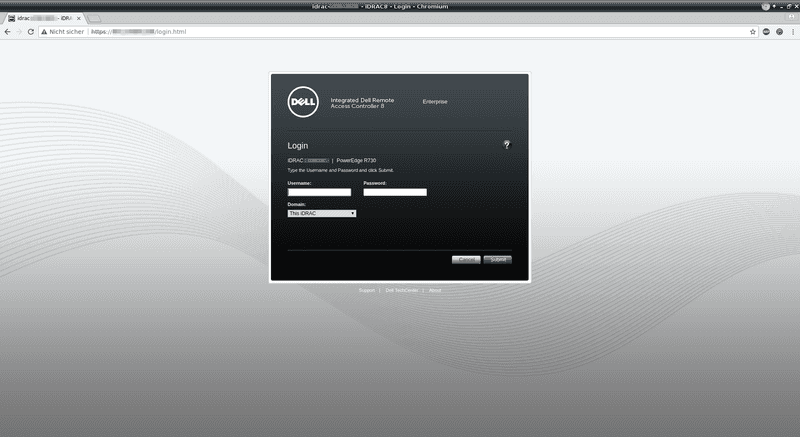Bookmark this page with the star icon
The height and width of the screenshot is (437, 800).
coord(753,32)
